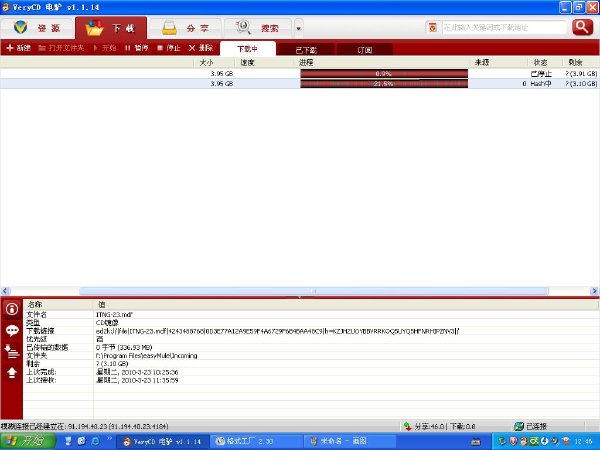Screen dimensions: 600x450
Task: Show the download sources list icon
Action: click(x=12, y=351)
